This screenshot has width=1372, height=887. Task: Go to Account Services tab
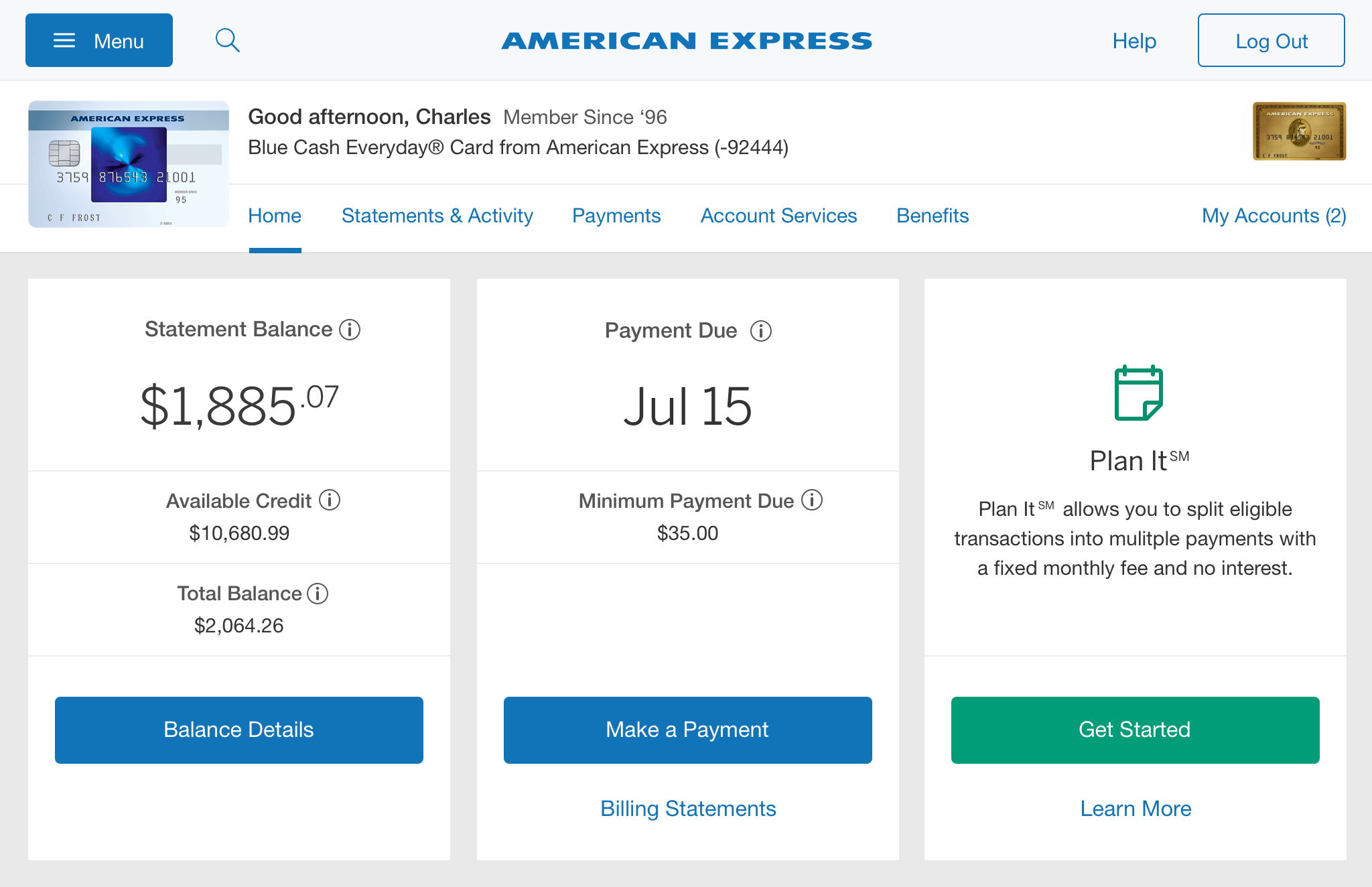point(779,216)
